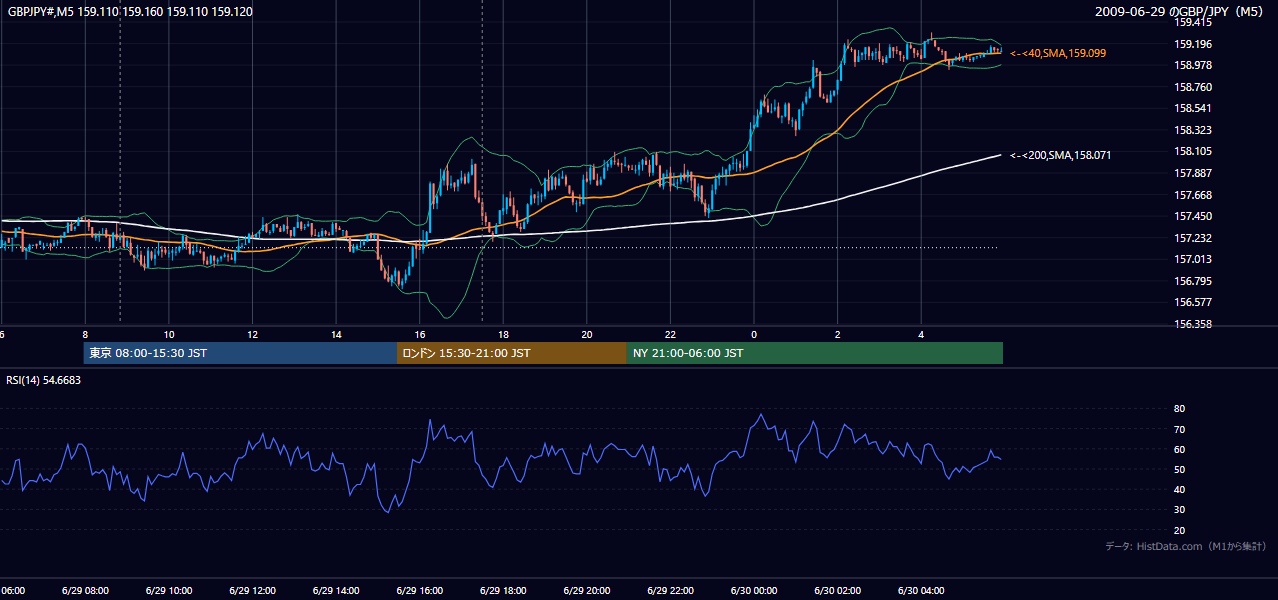The width and height of the screenshot is (1278, 600).
Task: Click price level 159.415 on the axis
Action: point(1193,22)
